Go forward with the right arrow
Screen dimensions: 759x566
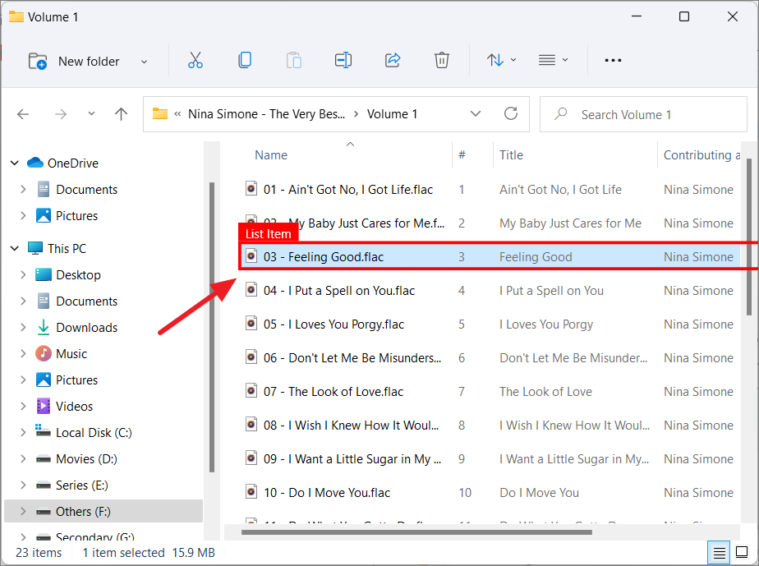(x=61, y=114)
